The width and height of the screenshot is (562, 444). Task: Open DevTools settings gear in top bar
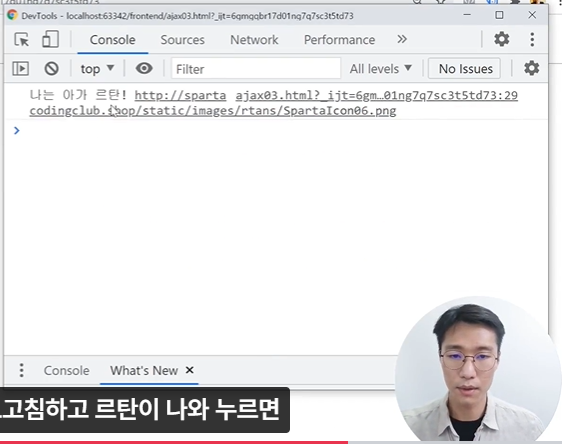[x=501, y=39]
